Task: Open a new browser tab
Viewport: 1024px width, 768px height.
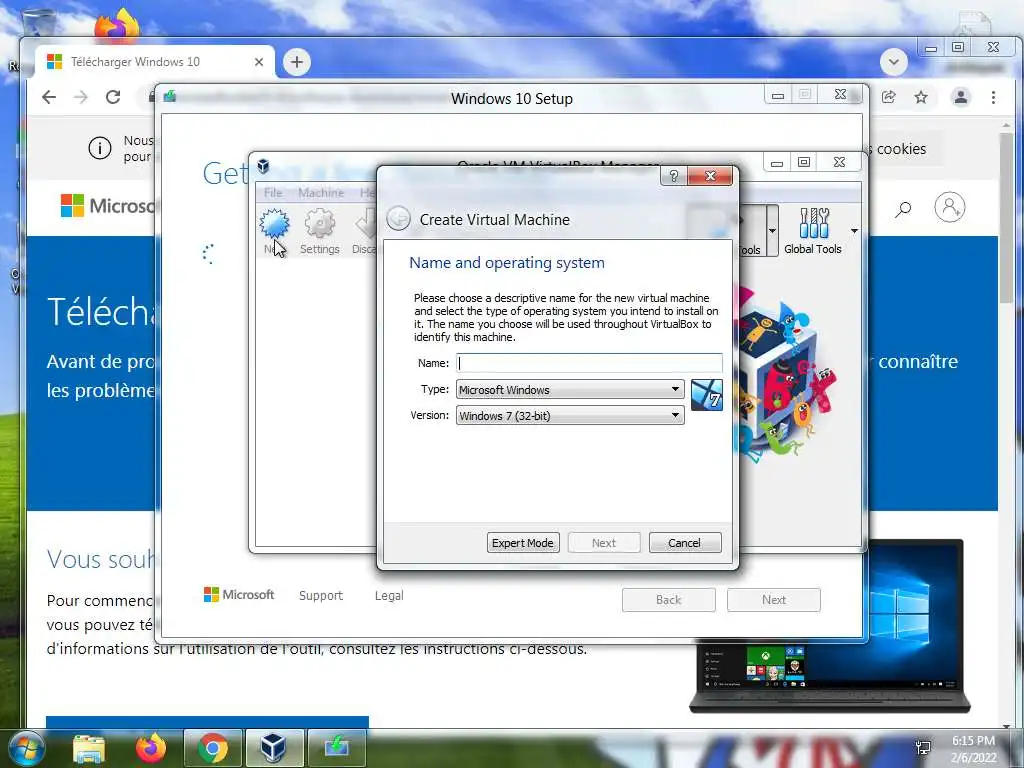Action: pyautogui.click(x=296, y=62)
